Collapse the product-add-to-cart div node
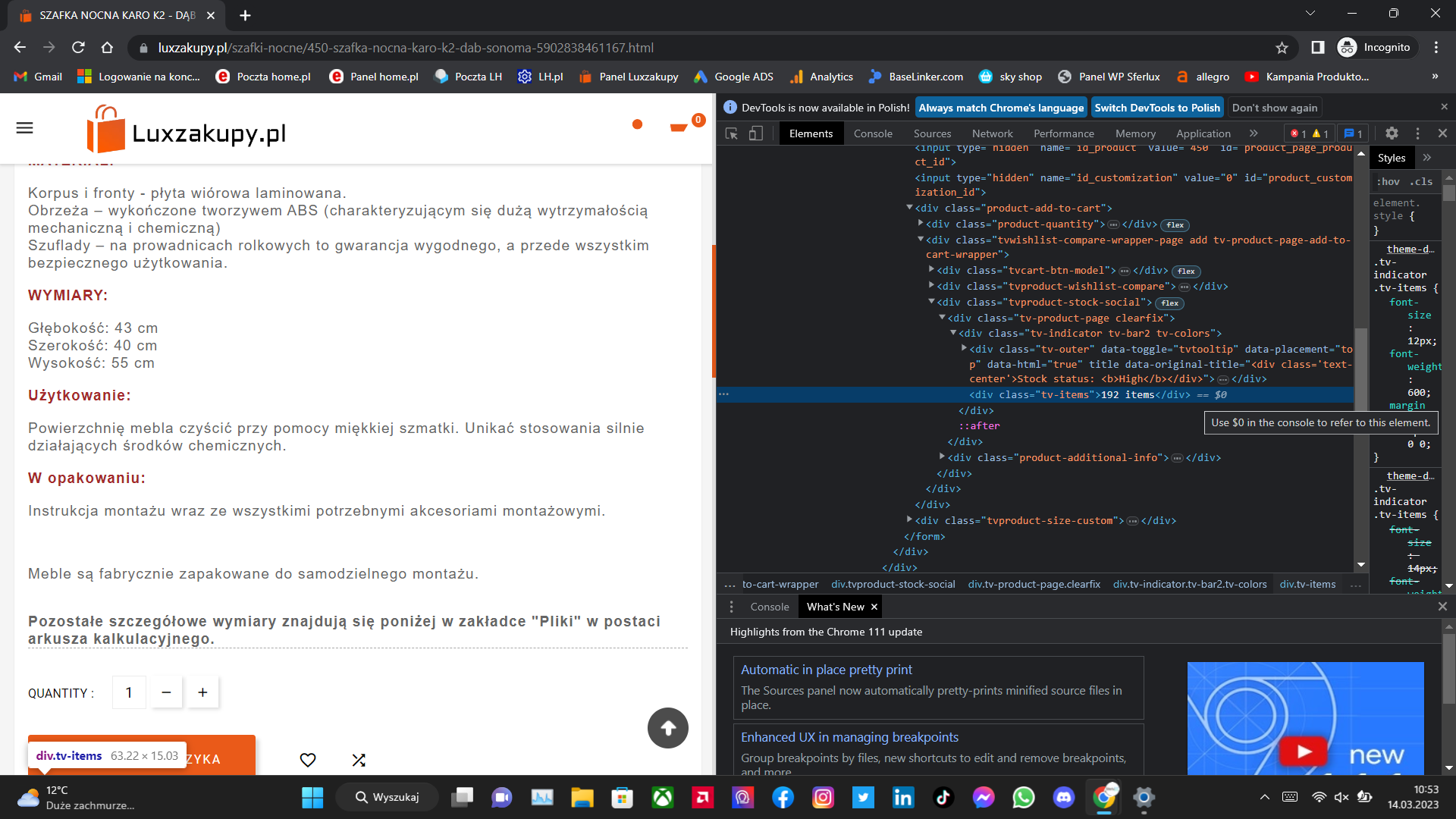 coord(910,208)
